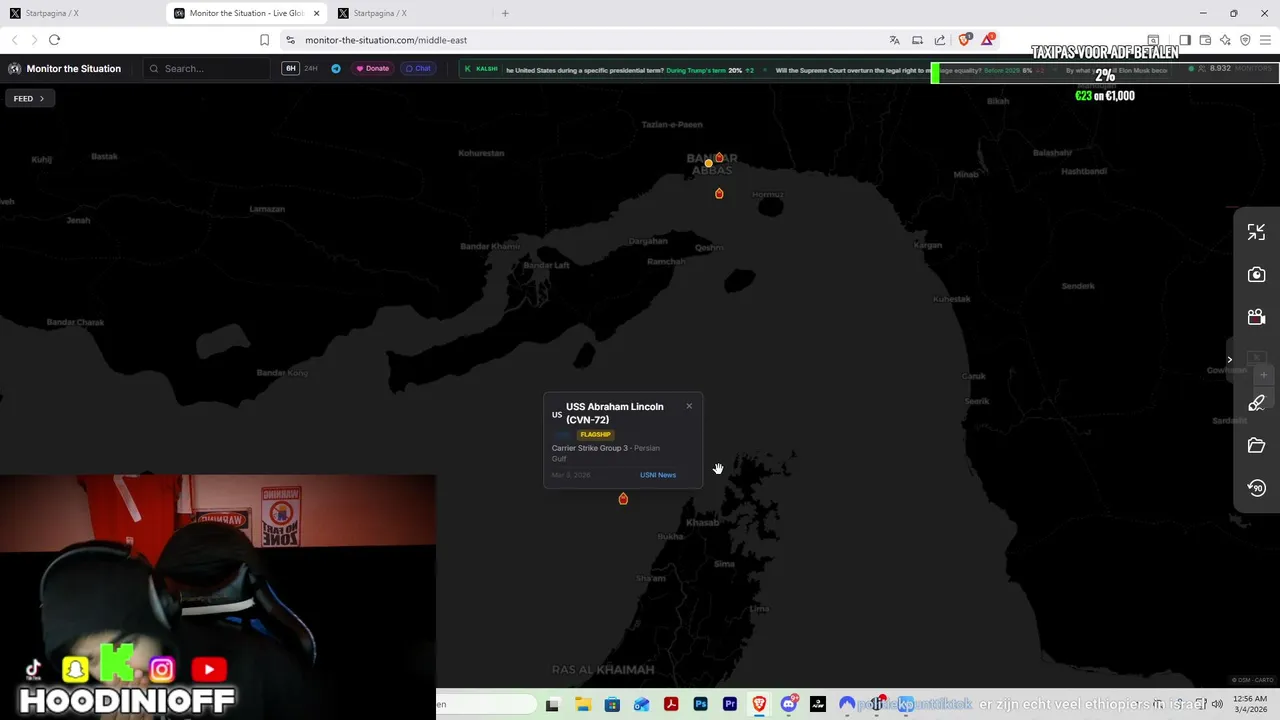Close the USS Abraham Lincoln popup
Viewport: 1280px width, 720px height.
point(689,406)
